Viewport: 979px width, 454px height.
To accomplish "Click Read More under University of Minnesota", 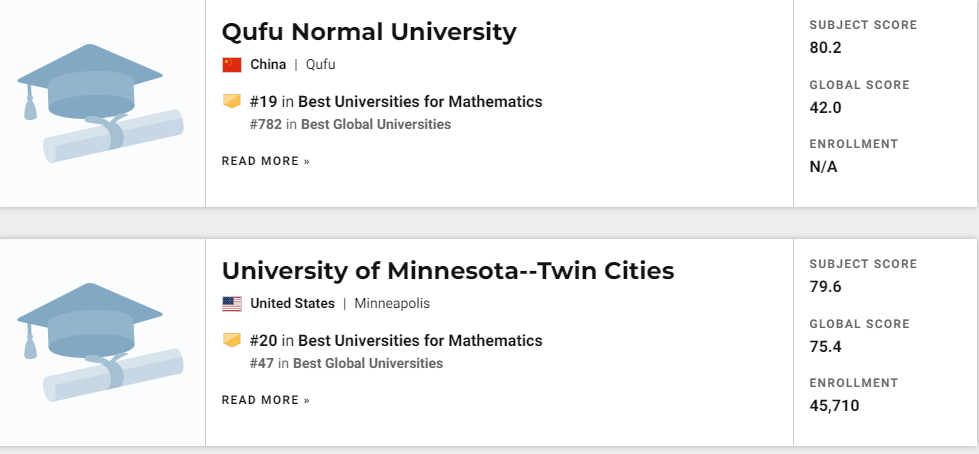I will pos(266,400).
